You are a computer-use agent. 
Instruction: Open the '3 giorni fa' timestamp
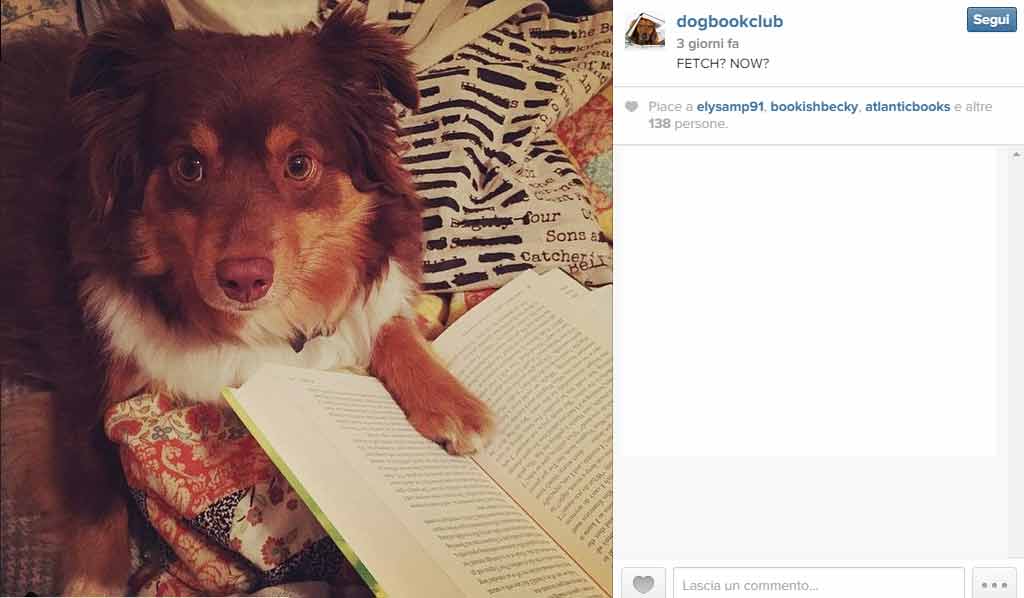pos(707,44)
